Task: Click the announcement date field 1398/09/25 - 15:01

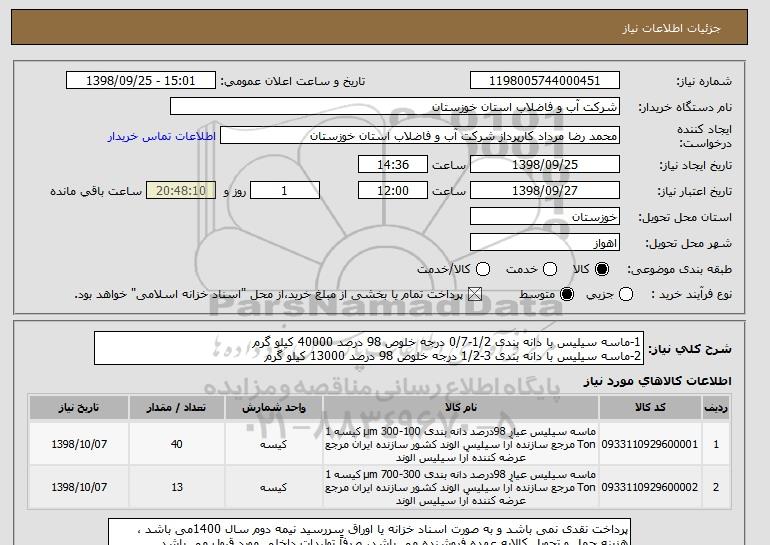Action: coord(141,80)
